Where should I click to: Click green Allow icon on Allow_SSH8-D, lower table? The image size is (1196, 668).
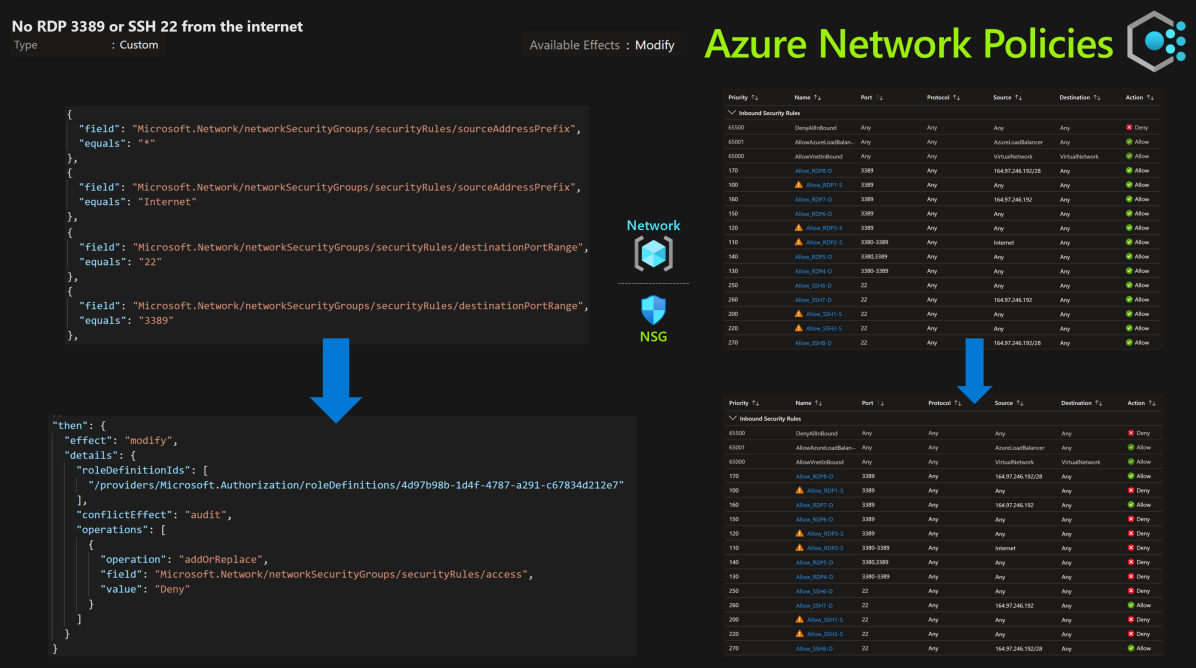1130,648
